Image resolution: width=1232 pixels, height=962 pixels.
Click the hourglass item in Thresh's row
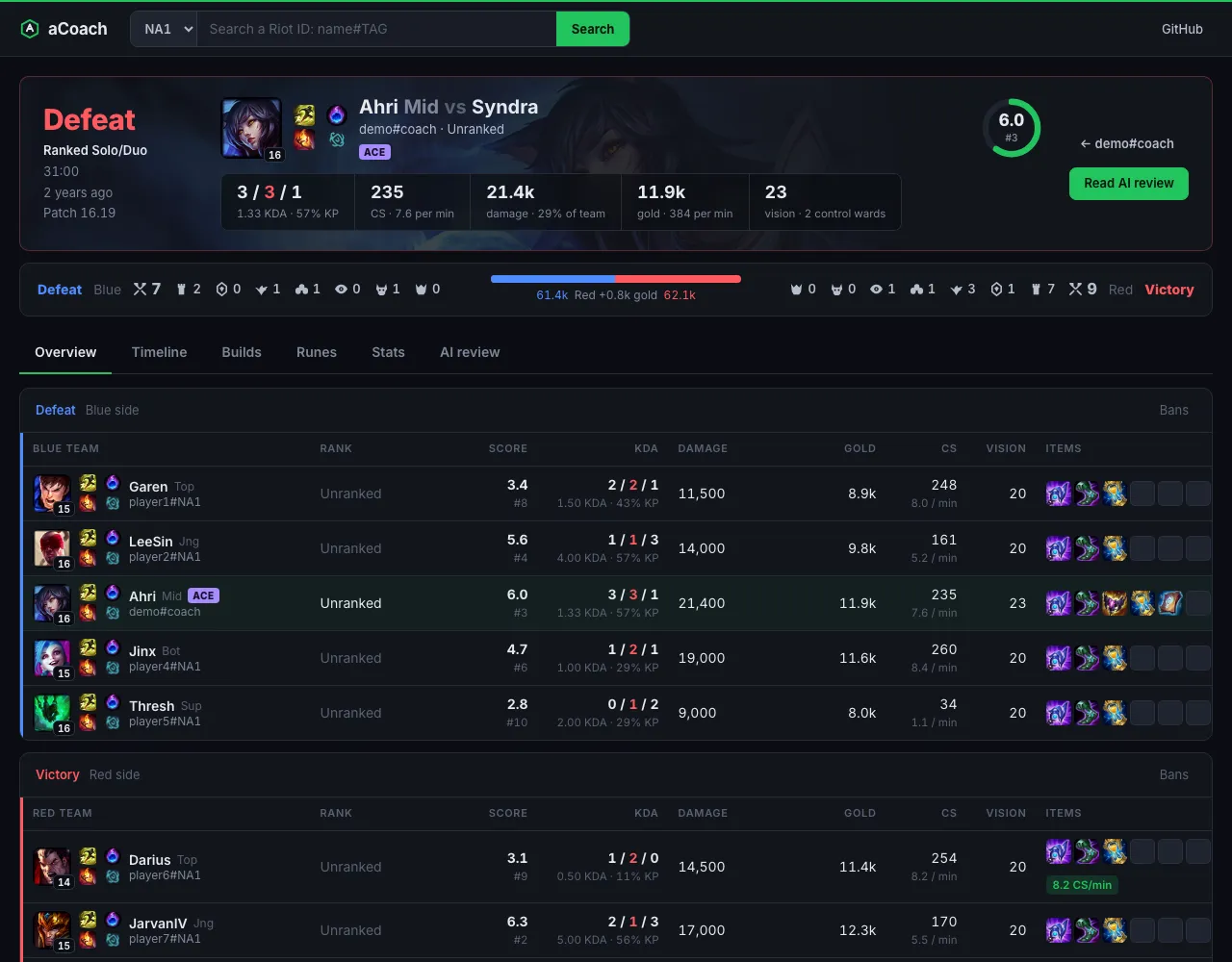pyautogui.click(x=1115, y=713)
